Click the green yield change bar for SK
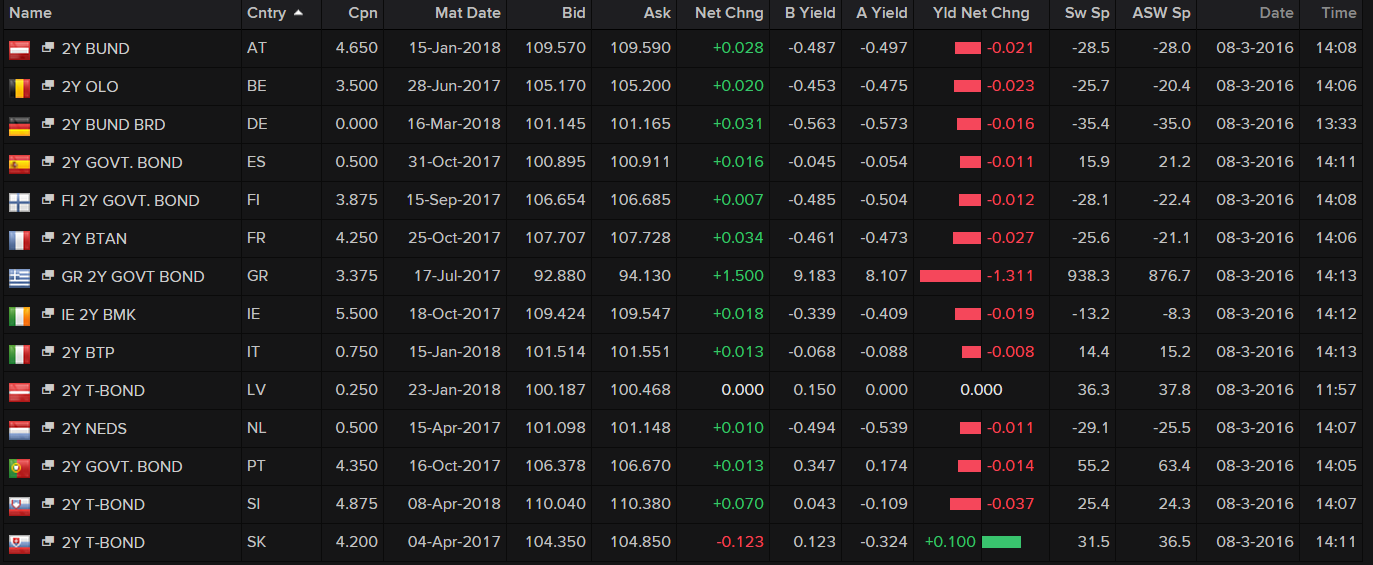The image size is (1373, 565). [1001, 542]
